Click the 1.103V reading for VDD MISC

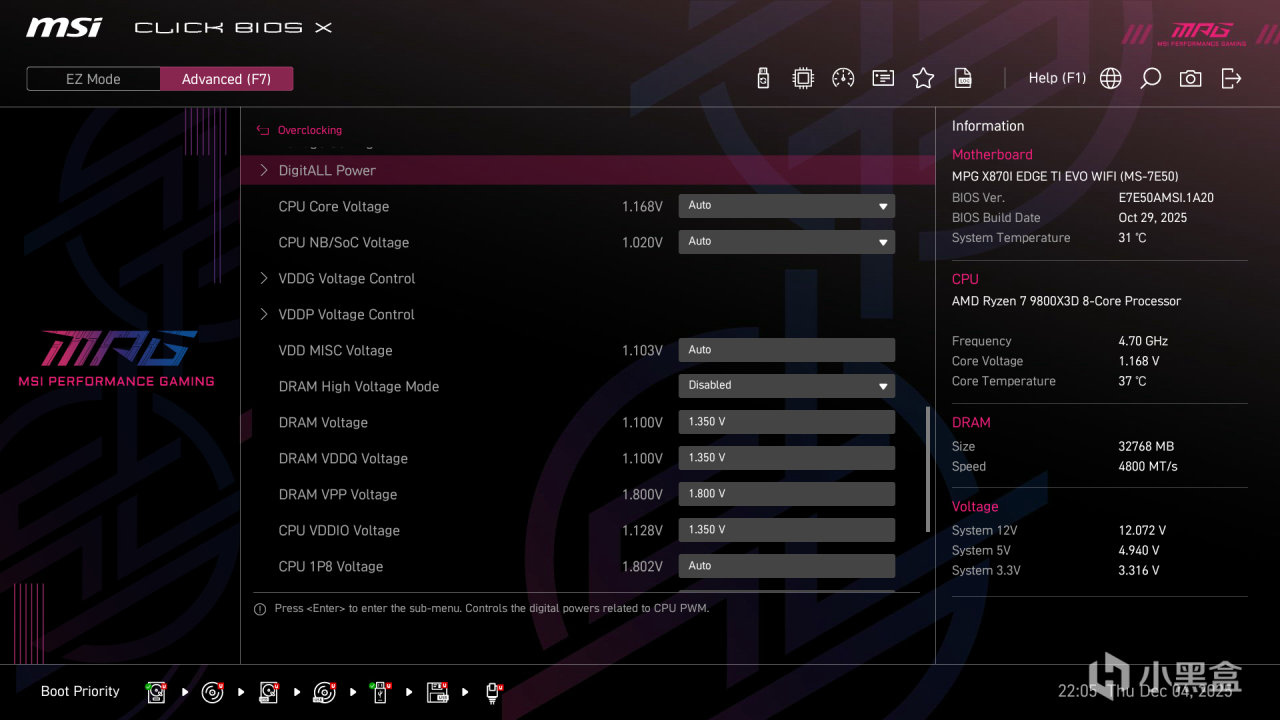point(642,351)
